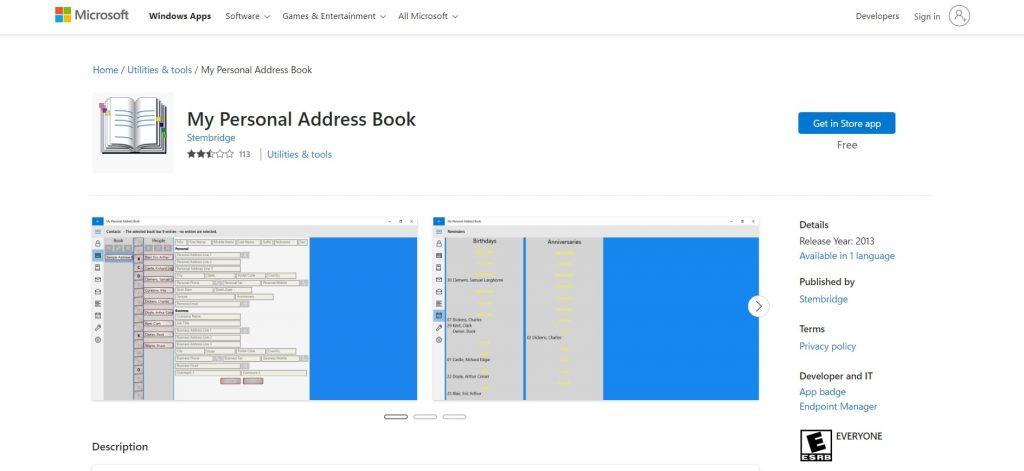Click the Free price label
Screen dimensions: 1024x471
[x=846, y=145]
